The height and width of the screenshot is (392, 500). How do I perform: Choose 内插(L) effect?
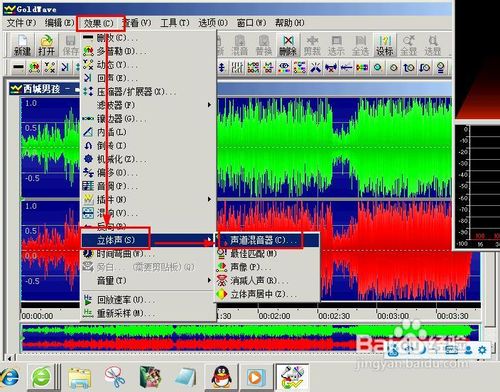[x=148, y=132]
